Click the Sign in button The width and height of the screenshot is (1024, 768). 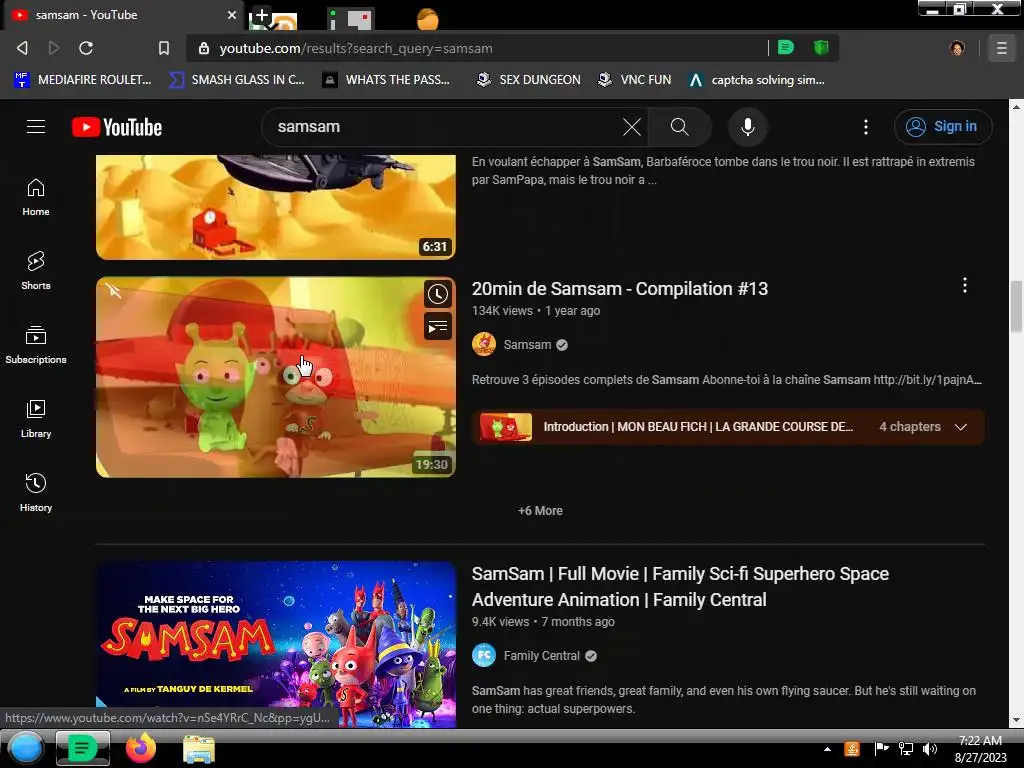click(942, 127)
